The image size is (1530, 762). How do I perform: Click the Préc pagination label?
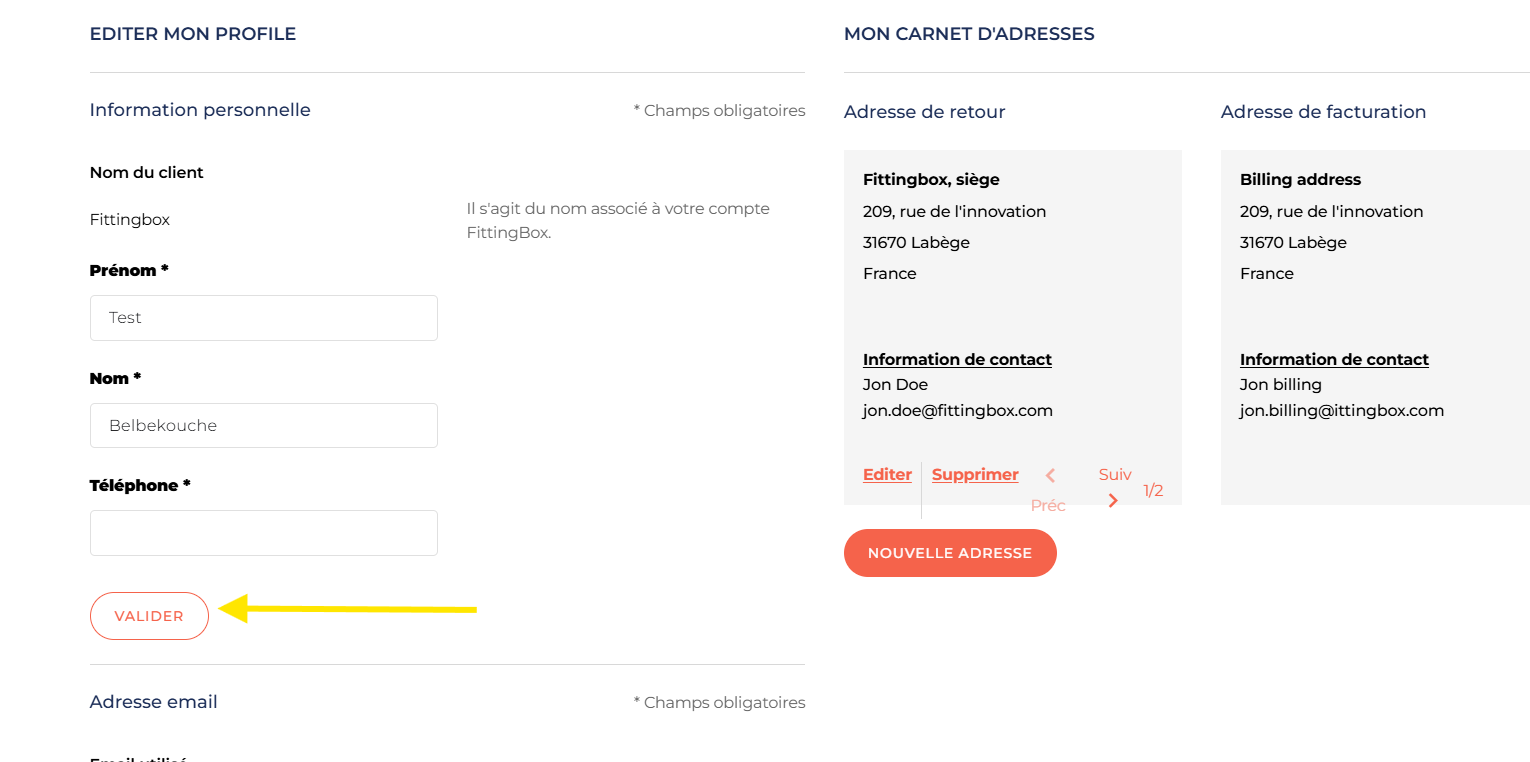tap(1048, 506)
